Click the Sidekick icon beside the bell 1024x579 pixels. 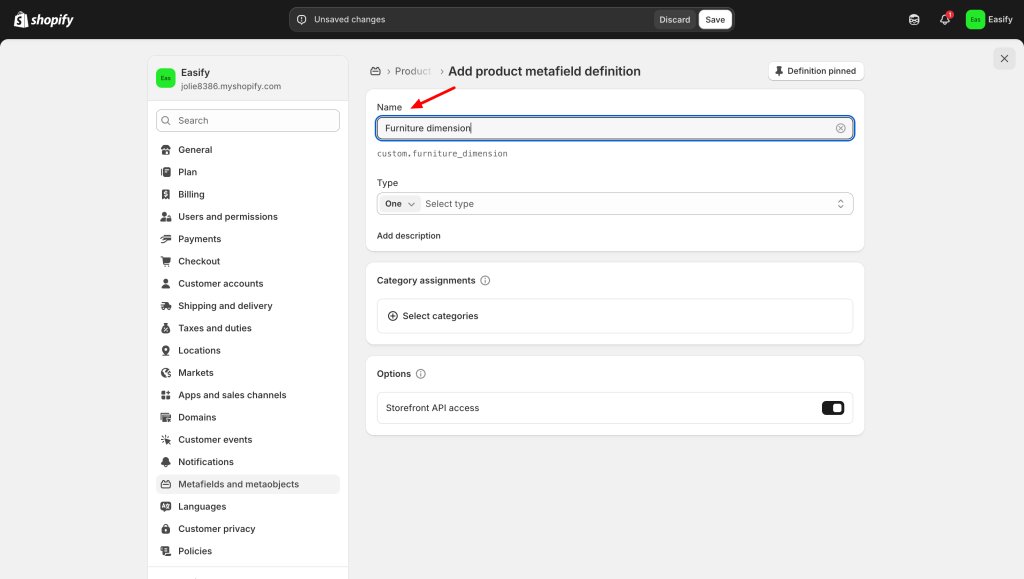(x=914, y=19)
